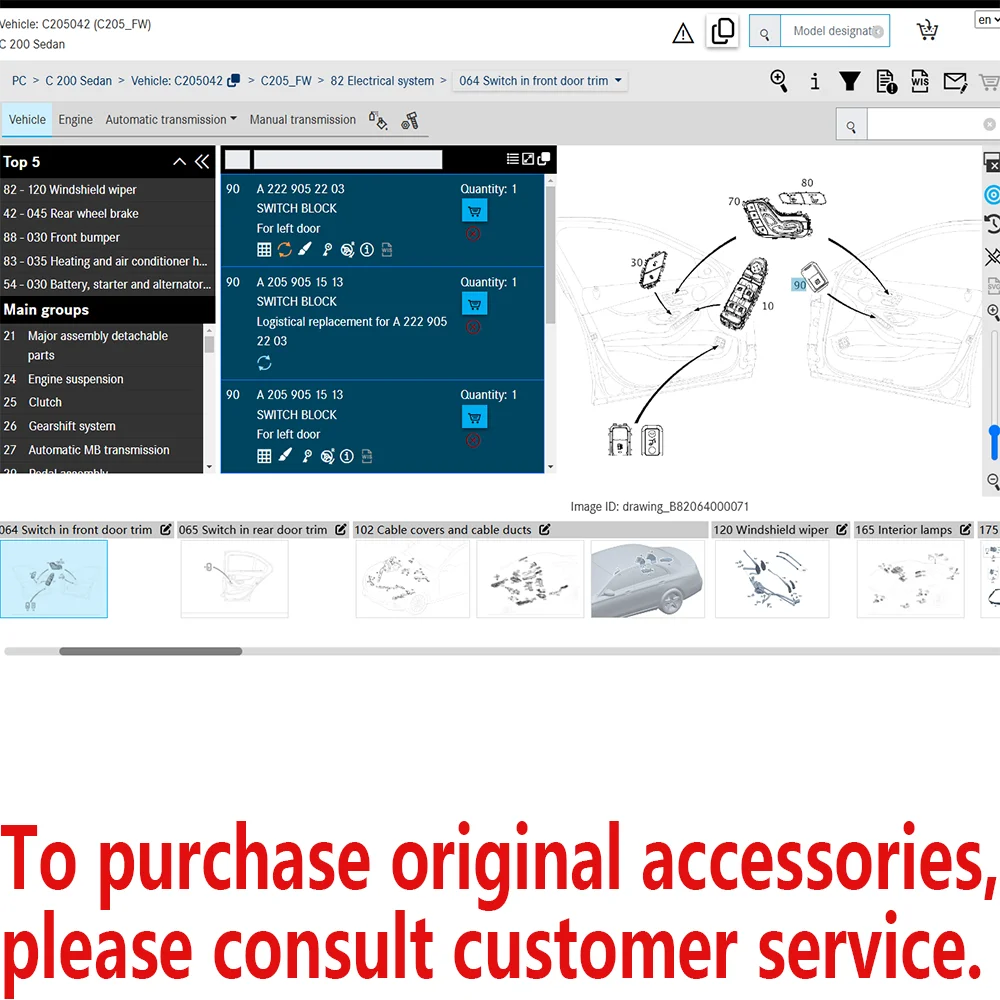Click the parts list vertical scrollbar
This screenshot has width=1000, height=1000.
click(x=550, y=255)
